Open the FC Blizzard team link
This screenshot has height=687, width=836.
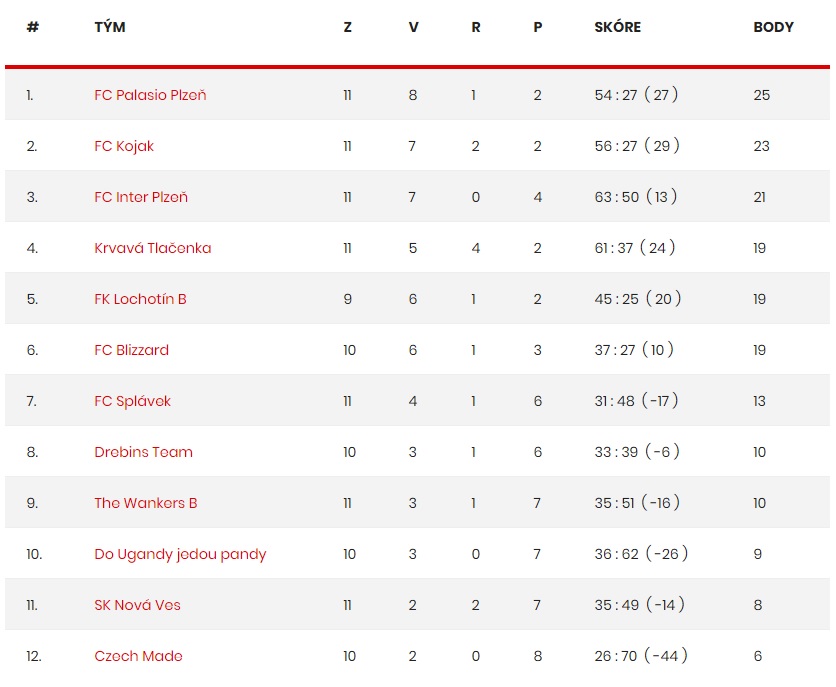point(132,350)
